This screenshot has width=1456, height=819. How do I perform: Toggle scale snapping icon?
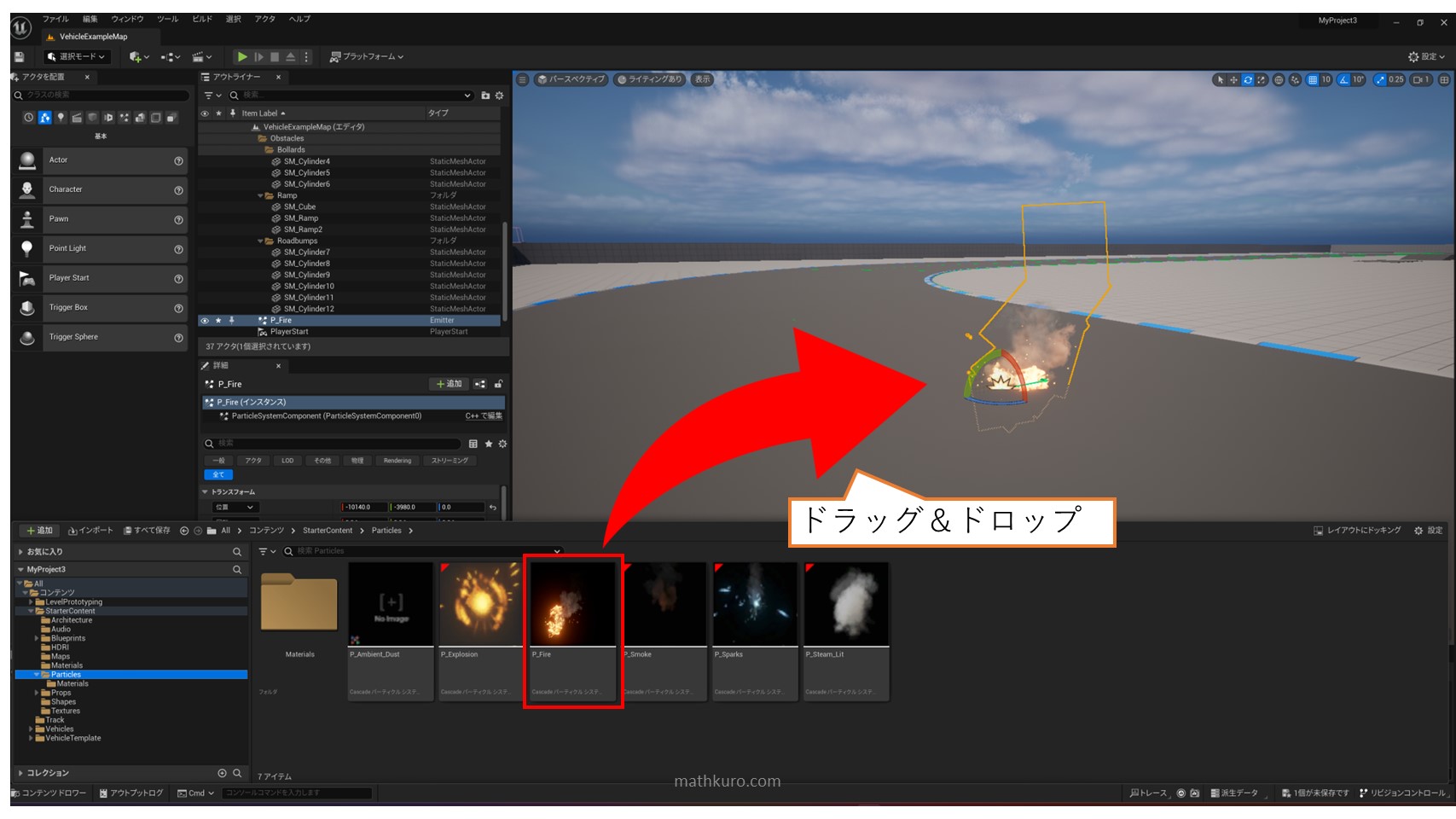pos(1380,79)
